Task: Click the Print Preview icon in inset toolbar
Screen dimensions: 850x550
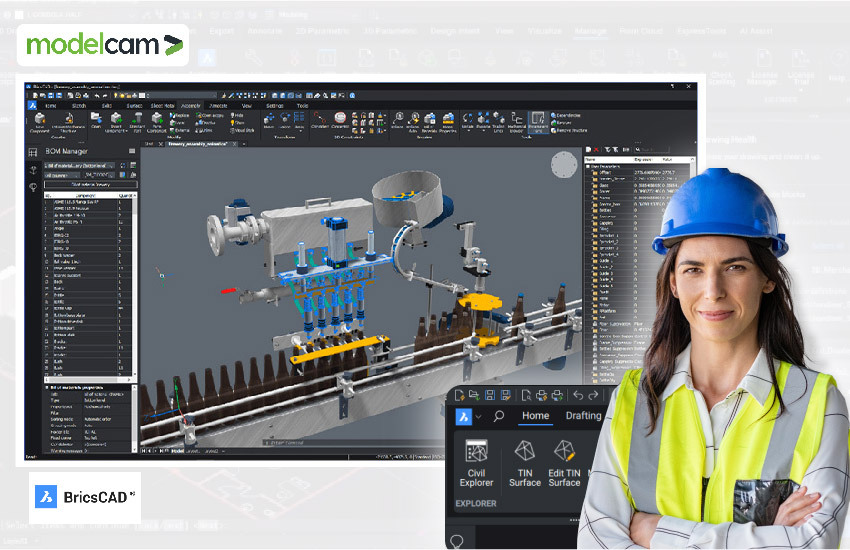Action: pyautogui.click(x=526, y=395)
